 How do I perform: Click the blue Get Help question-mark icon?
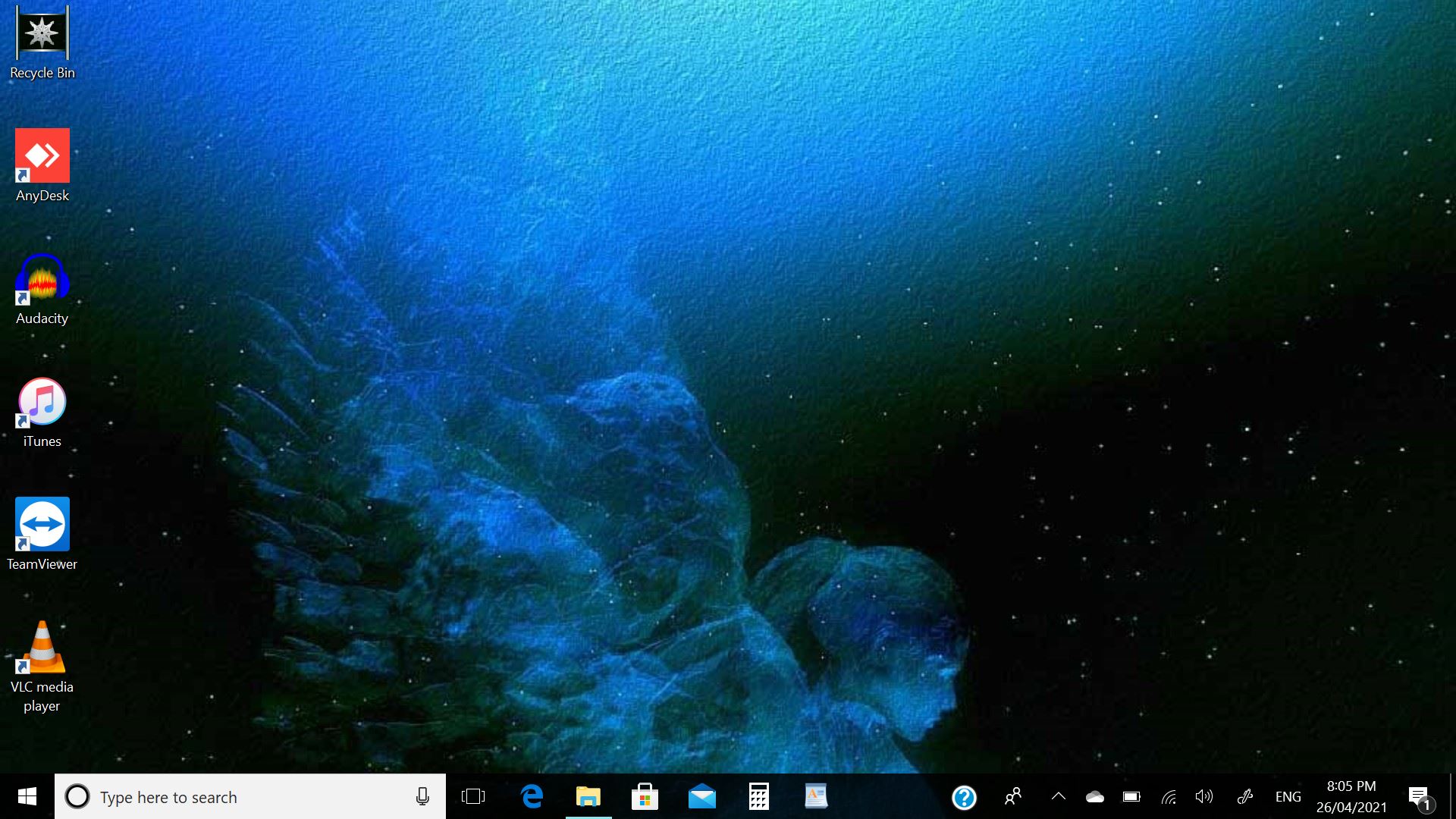[x=964, y=798]
